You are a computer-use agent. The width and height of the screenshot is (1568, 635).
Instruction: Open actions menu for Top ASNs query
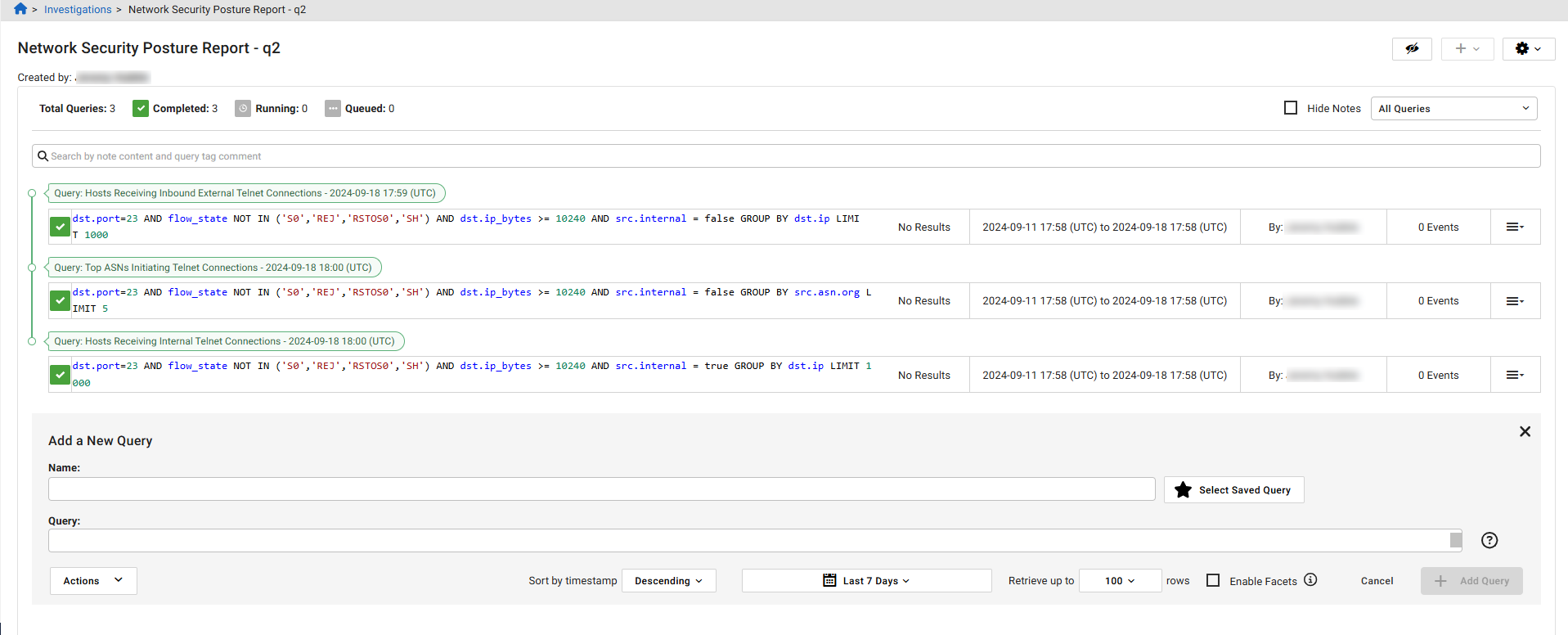click(1515, 301)
